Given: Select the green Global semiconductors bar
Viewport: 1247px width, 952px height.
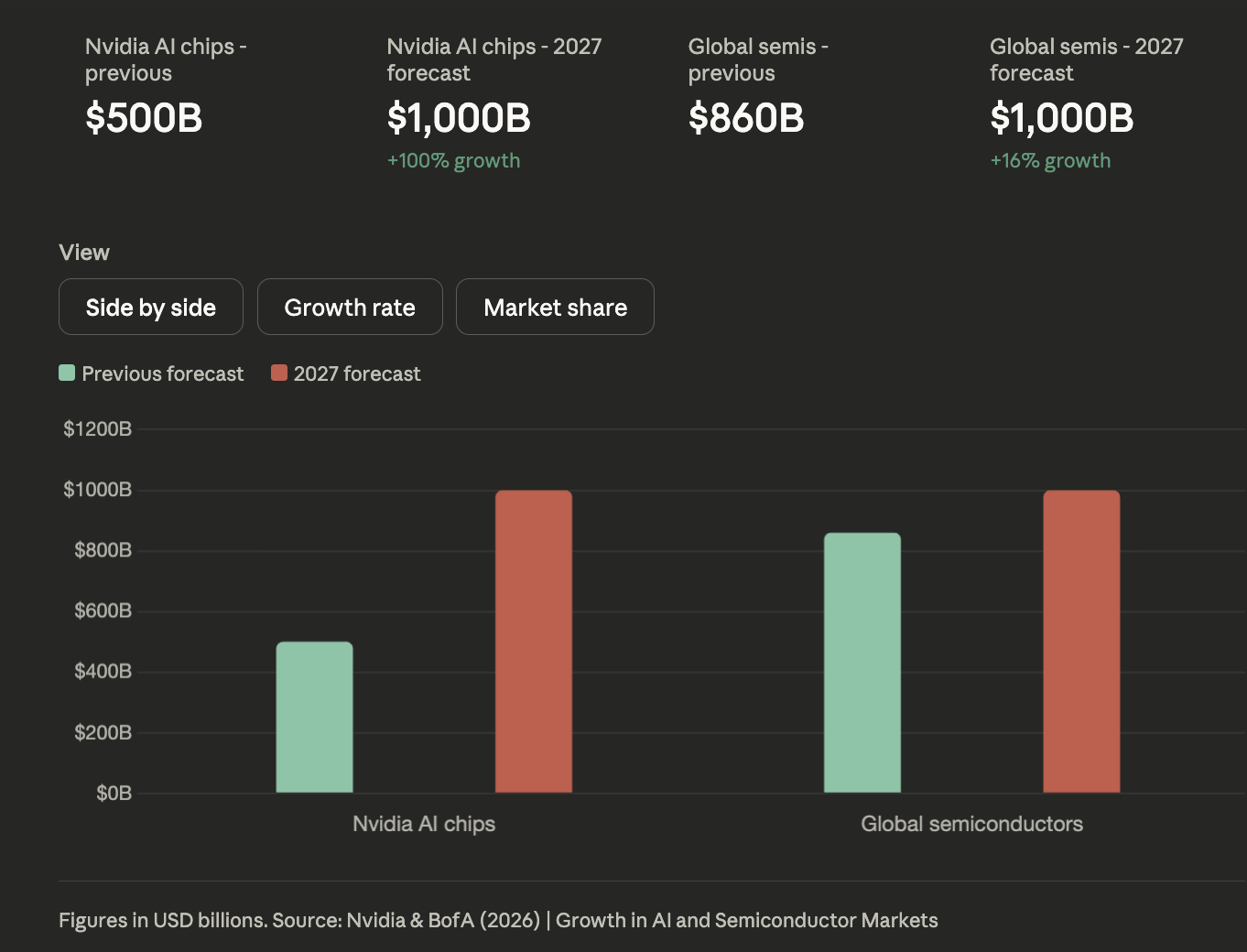Looking at the screenshot, I should [862, 662].
